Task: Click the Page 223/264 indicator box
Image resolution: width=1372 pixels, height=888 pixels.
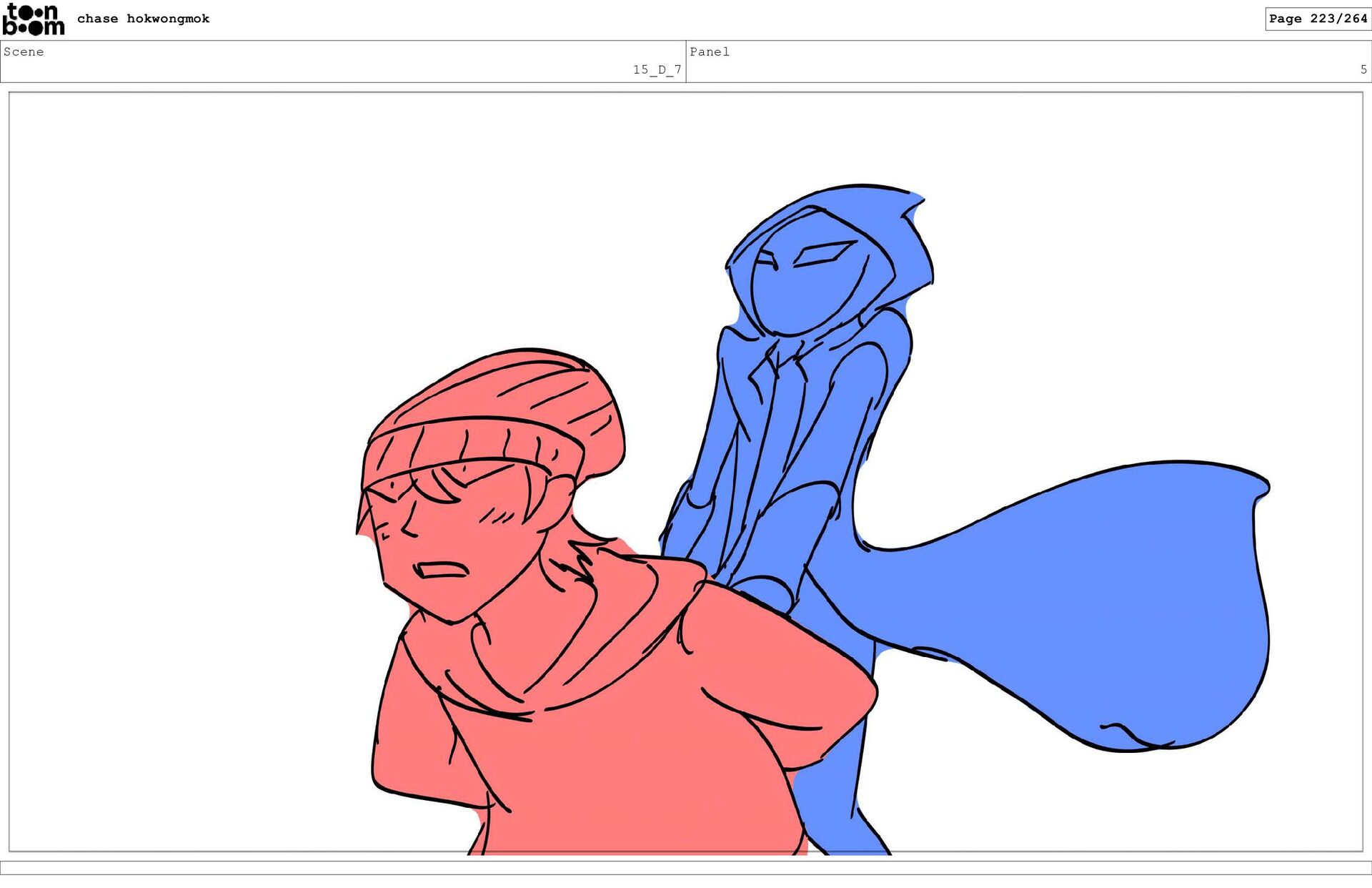Action: point(1317,19)
